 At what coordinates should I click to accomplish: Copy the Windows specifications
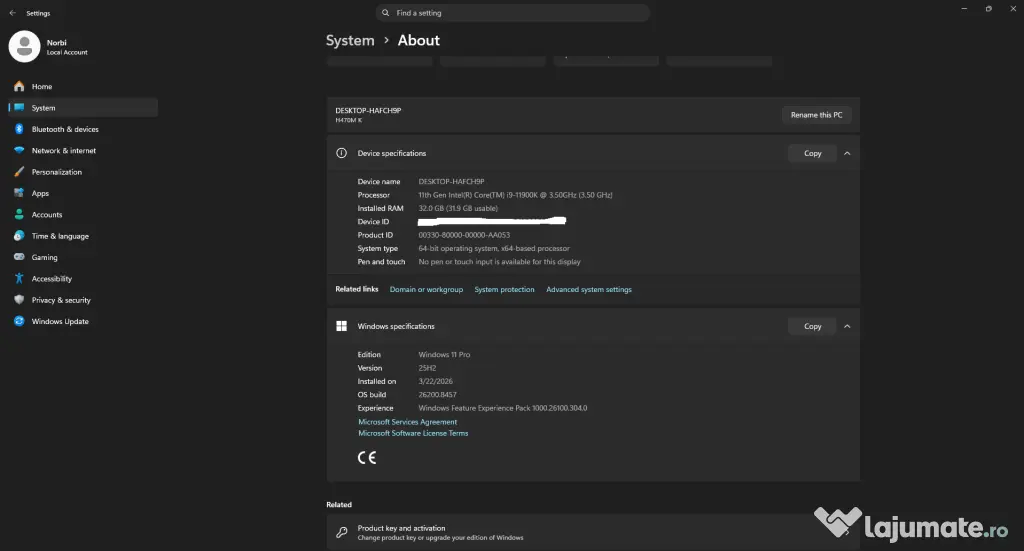coord(812,326)
